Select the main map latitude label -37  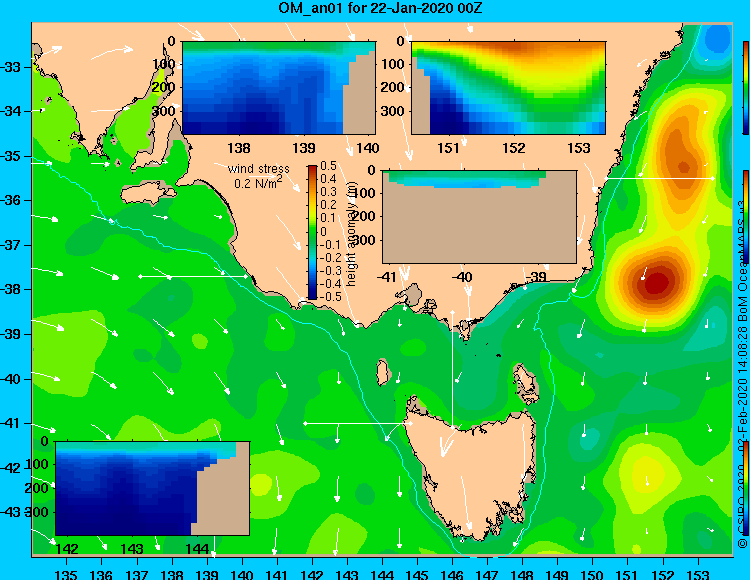coord(11,245)
